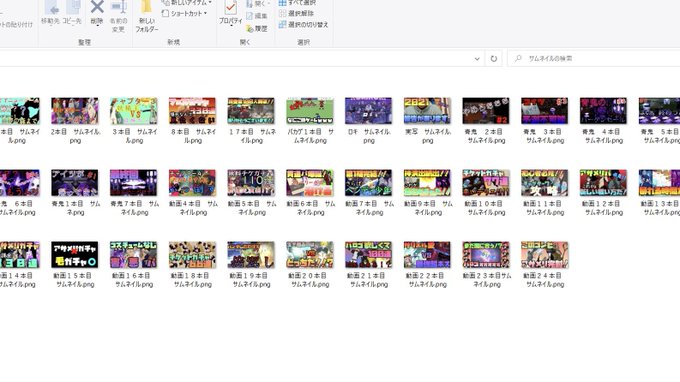Select thumbnail 動画12本目 サムネイル.png

(604, 183)
